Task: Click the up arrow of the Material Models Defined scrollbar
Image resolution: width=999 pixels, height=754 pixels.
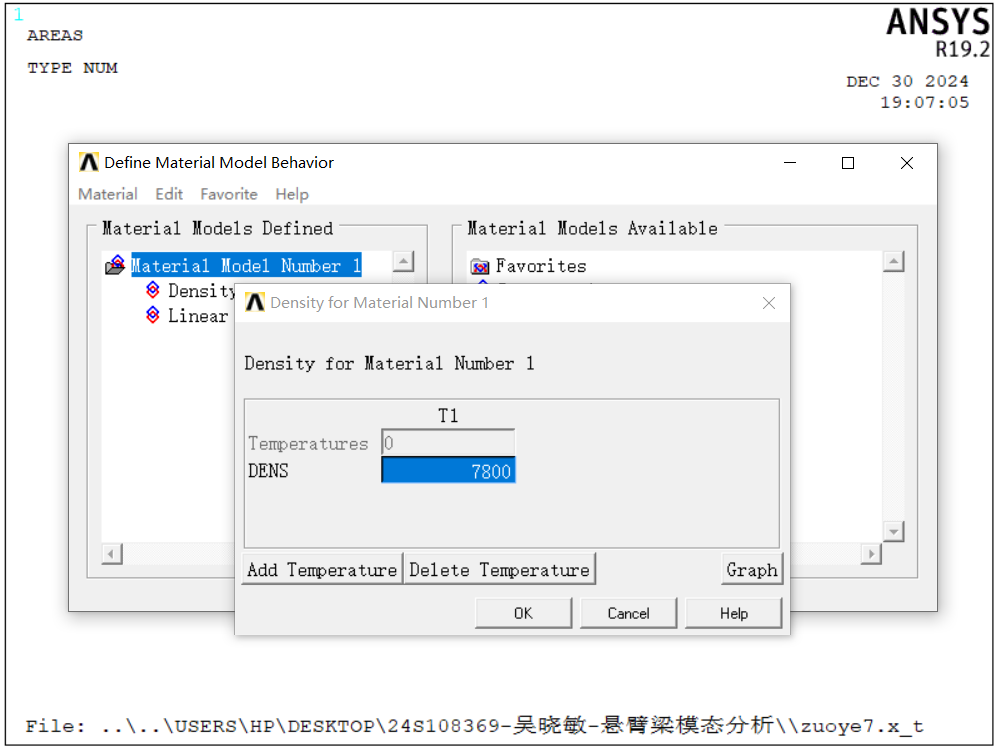Action: [403, 261]
